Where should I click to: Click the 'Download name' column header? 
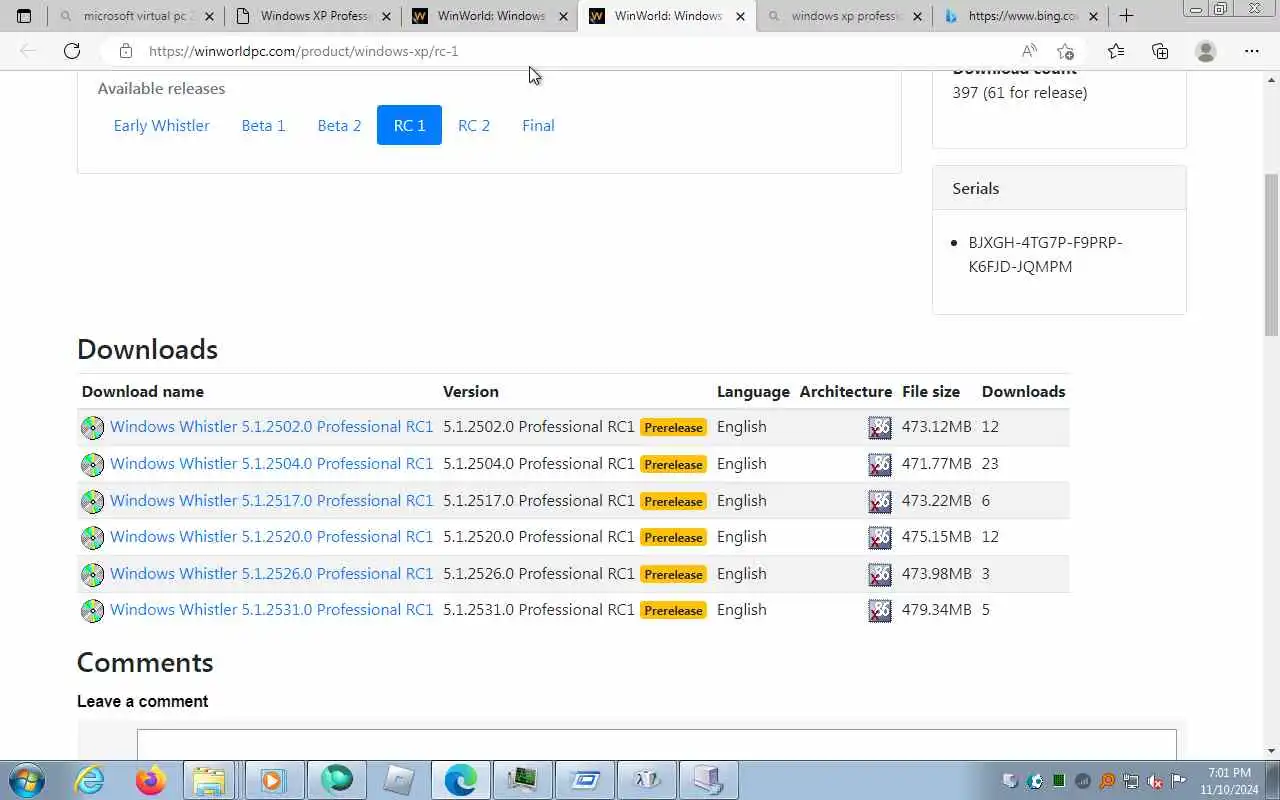[143, 392]
